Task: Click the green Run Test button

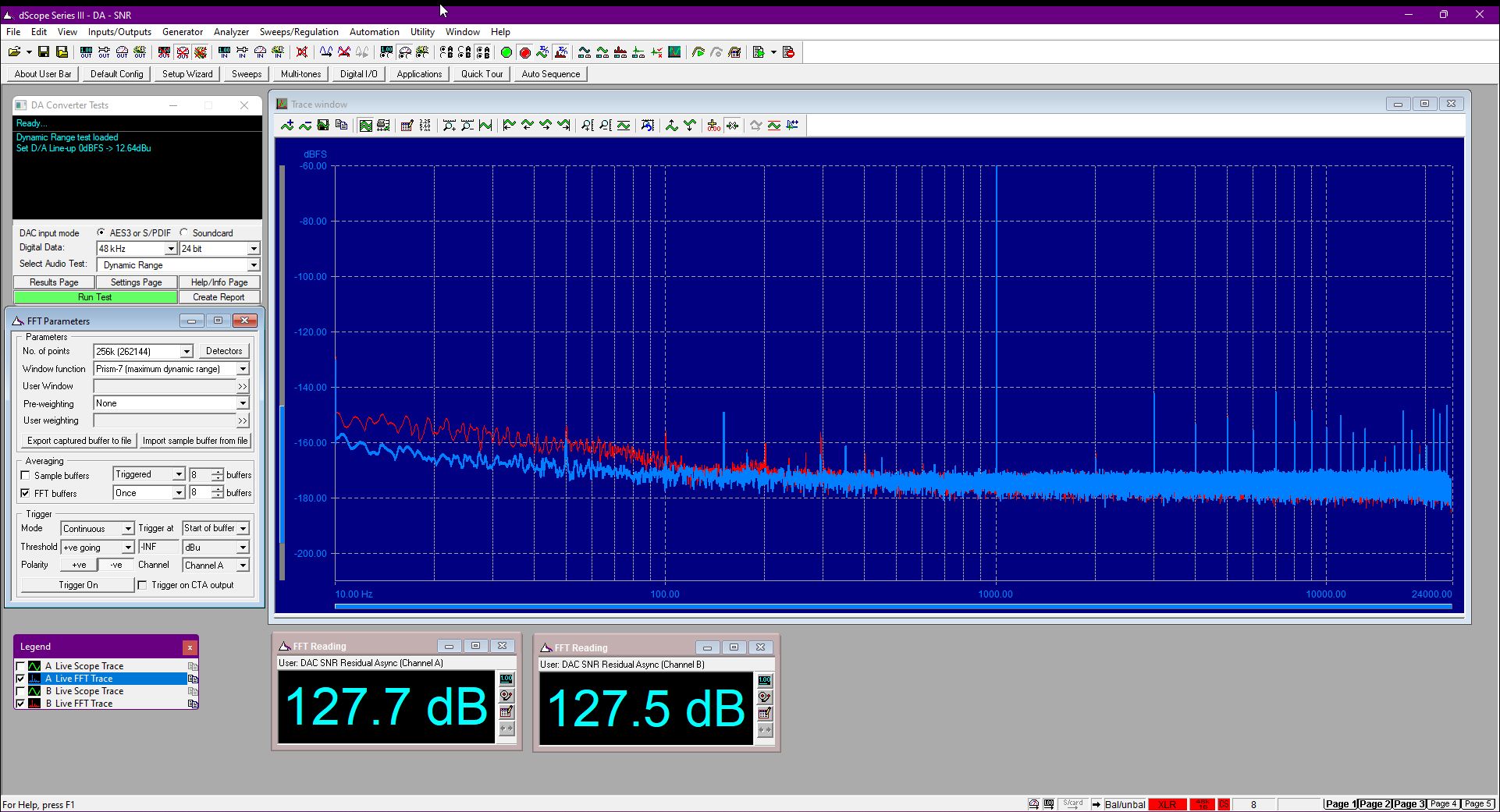Action: click(95, 297)
